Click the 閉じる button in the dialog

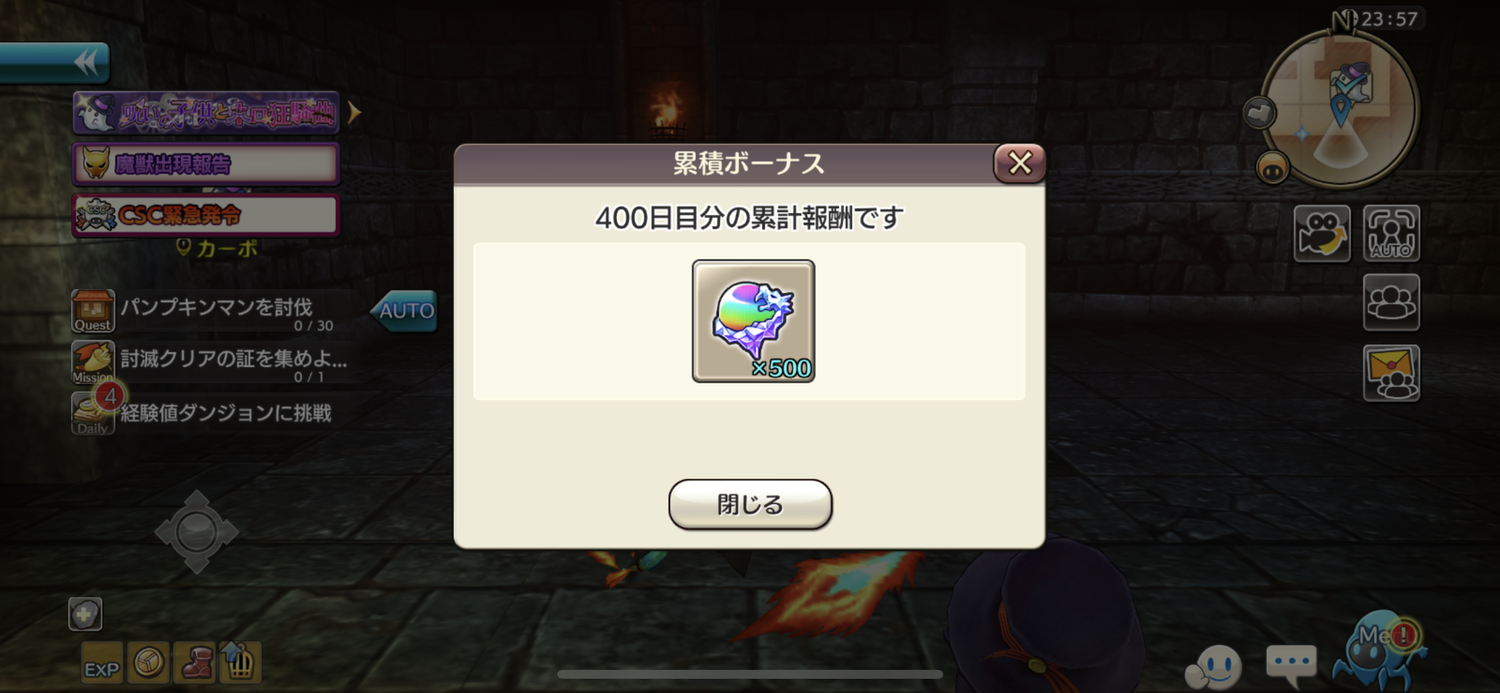click(750, 504)
